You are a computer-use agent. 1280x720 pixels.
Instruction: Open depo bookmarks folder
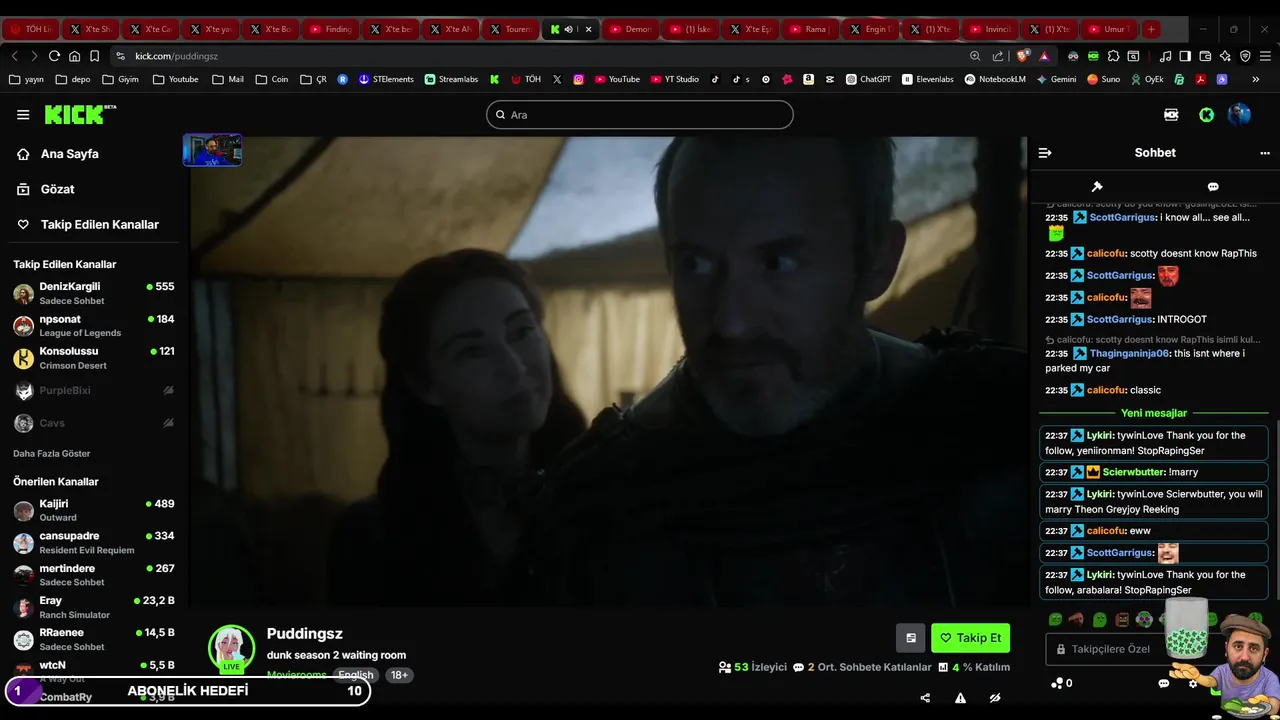pos(72,79)
